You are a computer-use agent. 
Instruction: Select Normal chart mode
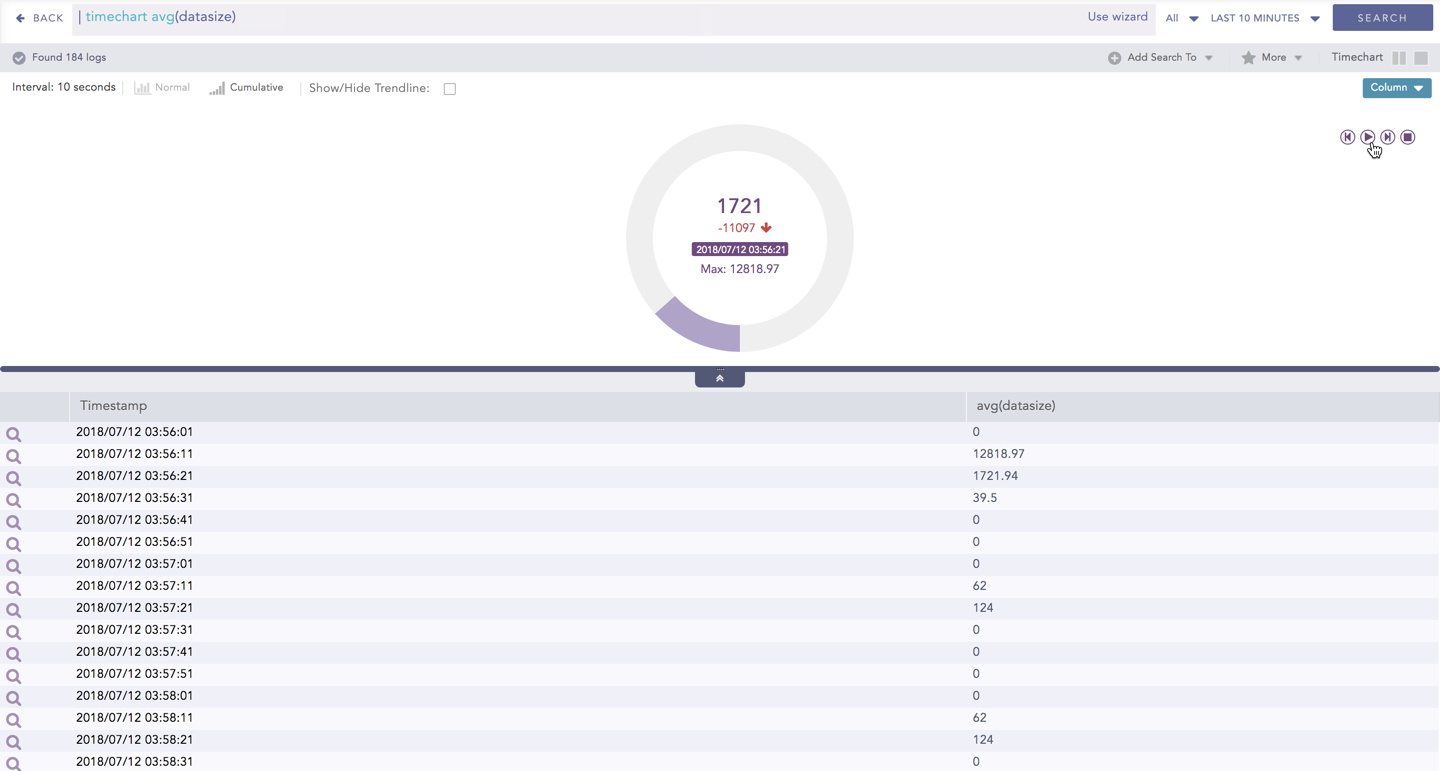(162, 88)
